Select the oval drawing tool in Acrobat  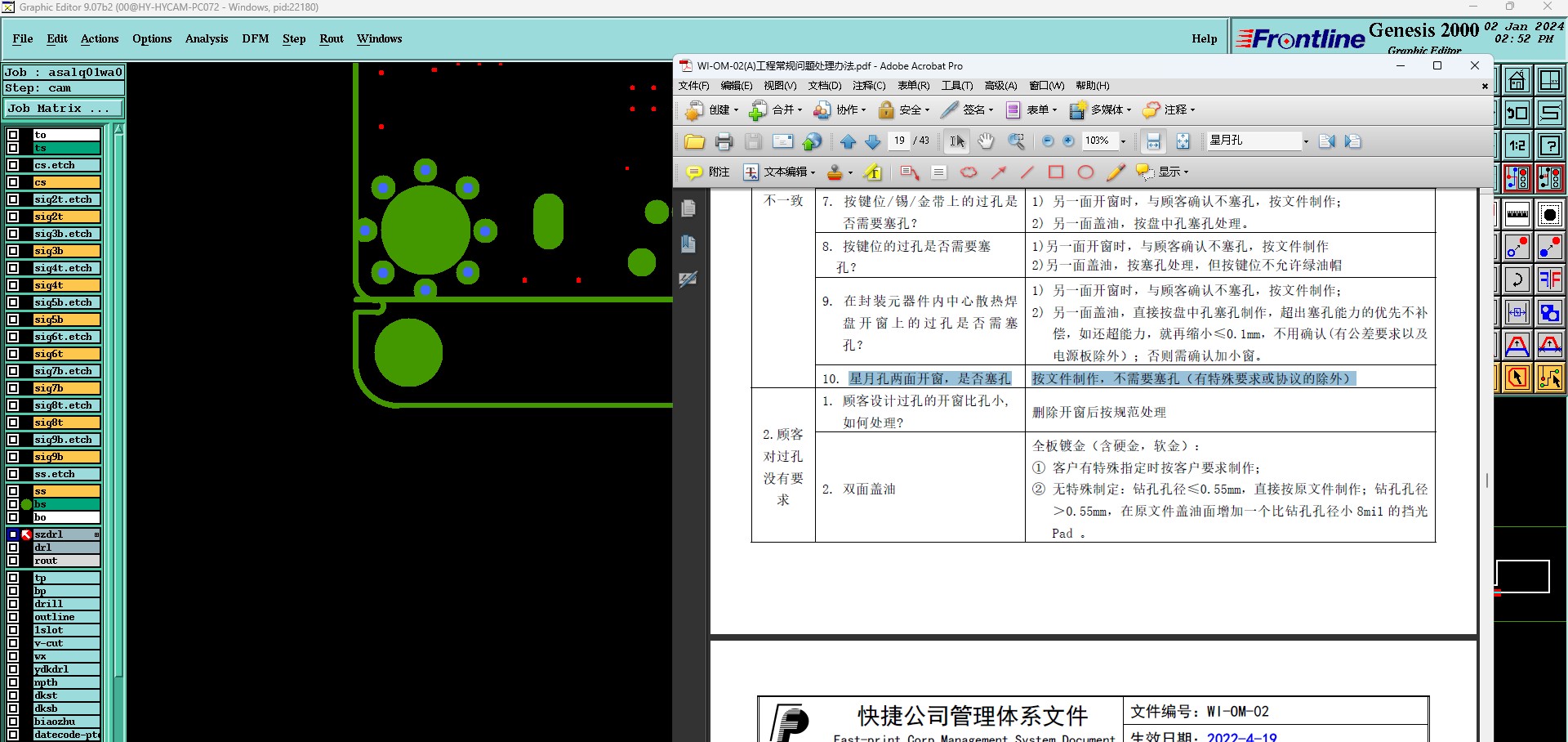click(x=1085, y=172)
